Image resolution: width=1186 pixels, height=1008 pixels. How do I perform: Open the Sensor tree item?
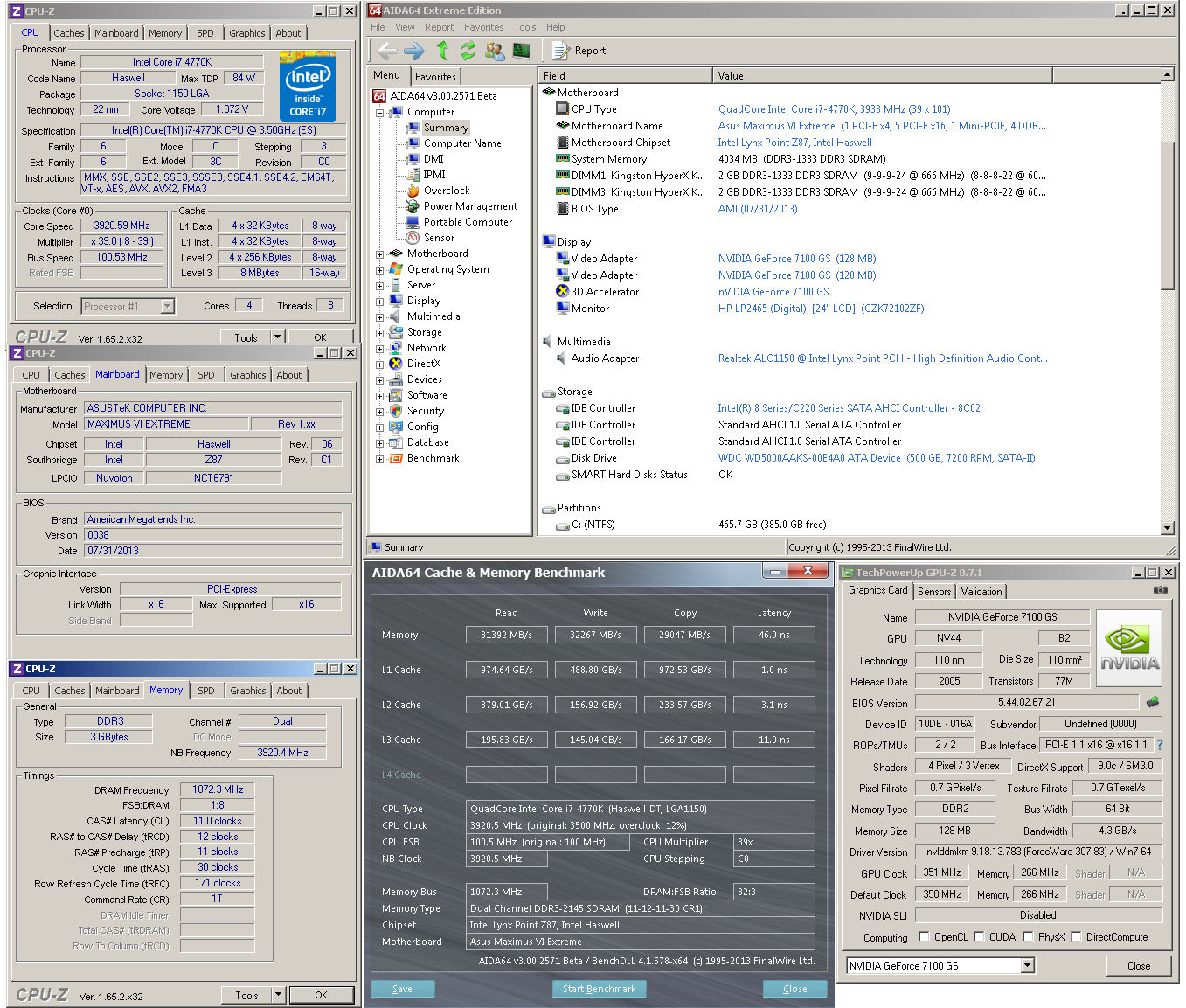tap(439, 238)
